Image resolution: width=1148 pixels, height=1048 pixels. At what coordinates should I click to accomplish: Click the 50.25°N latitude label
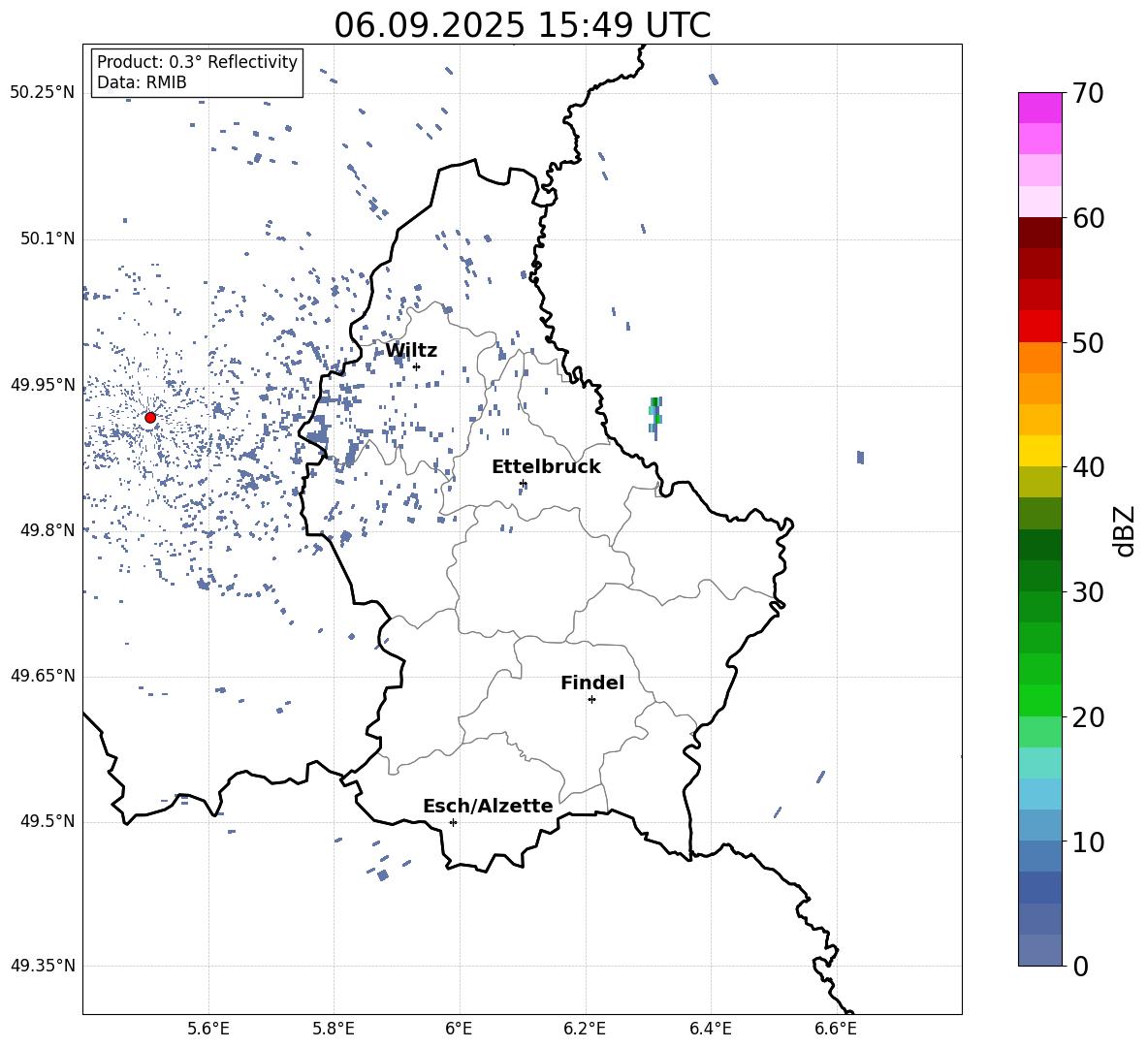(x=43, y=93)
